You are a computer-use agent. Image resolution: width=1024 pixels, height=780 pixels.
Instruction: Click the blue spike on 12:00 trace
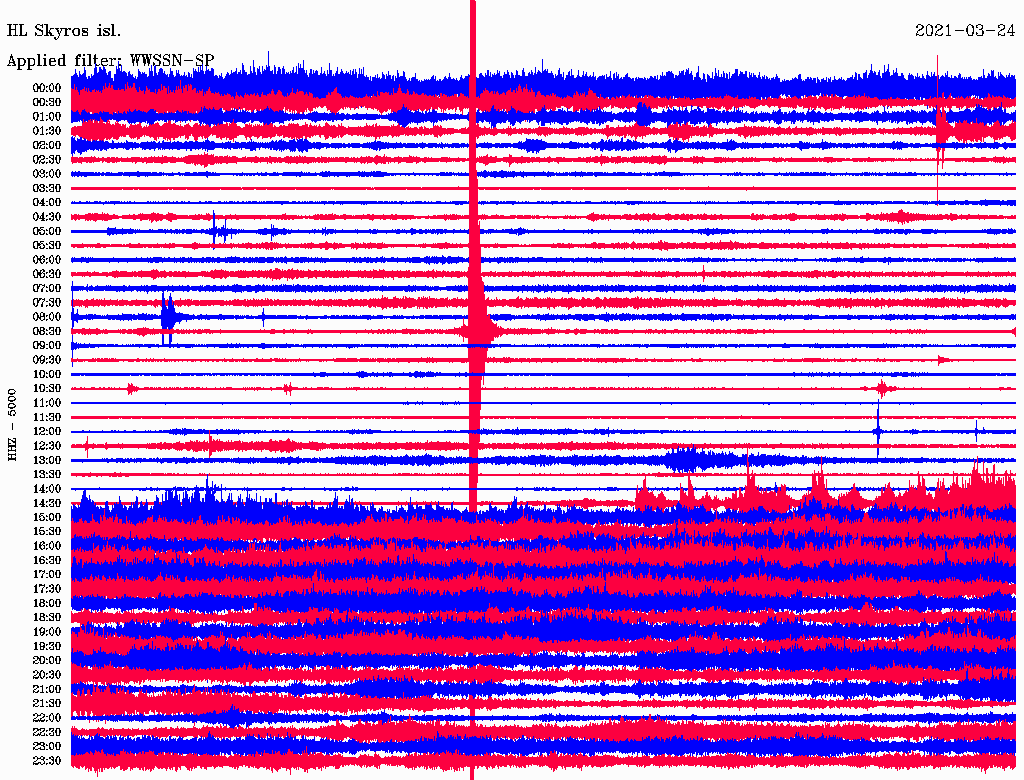tap(878, 431)
